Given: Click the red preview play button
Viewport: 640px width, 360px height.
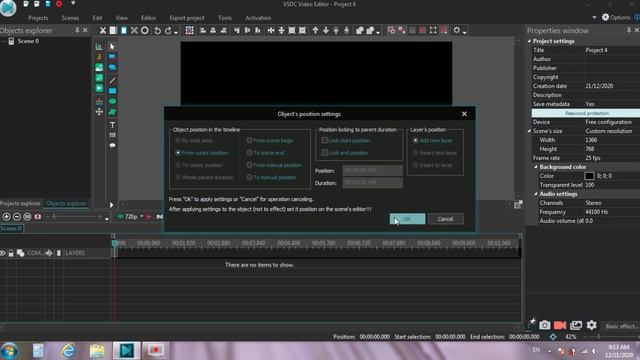Looking at the screenshot, I should click(x=149, y=217).
